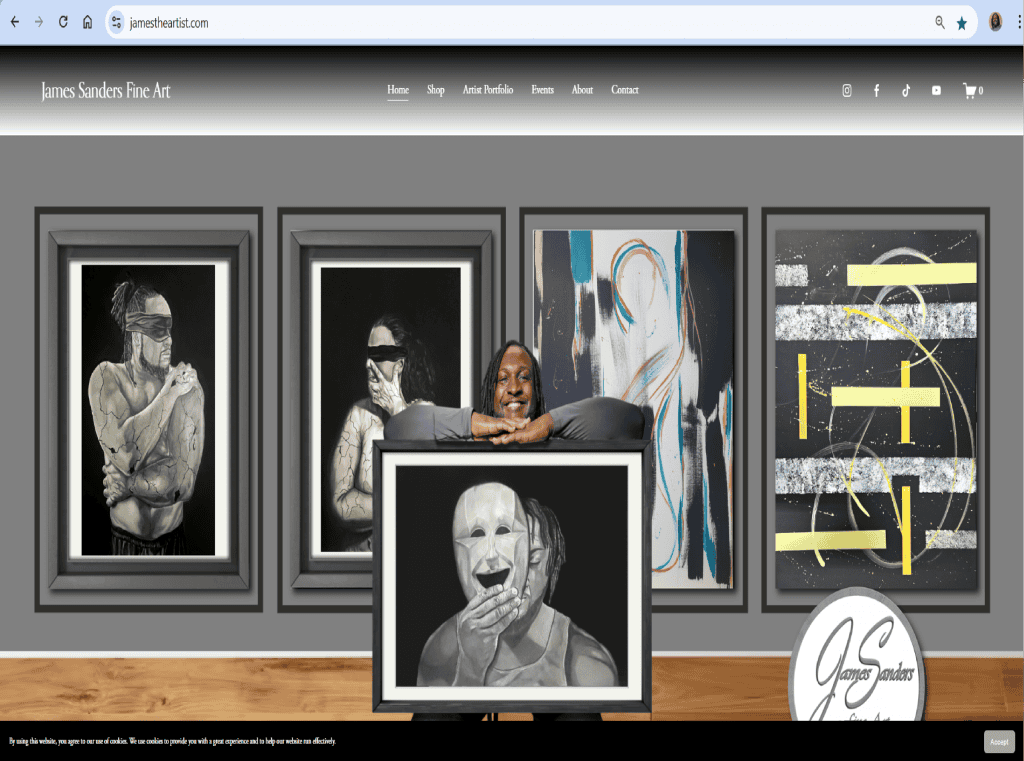The height and width of the screenshot is (761, 1024).
Task: Open the YouTube social icon
Action: coord(936,90)
